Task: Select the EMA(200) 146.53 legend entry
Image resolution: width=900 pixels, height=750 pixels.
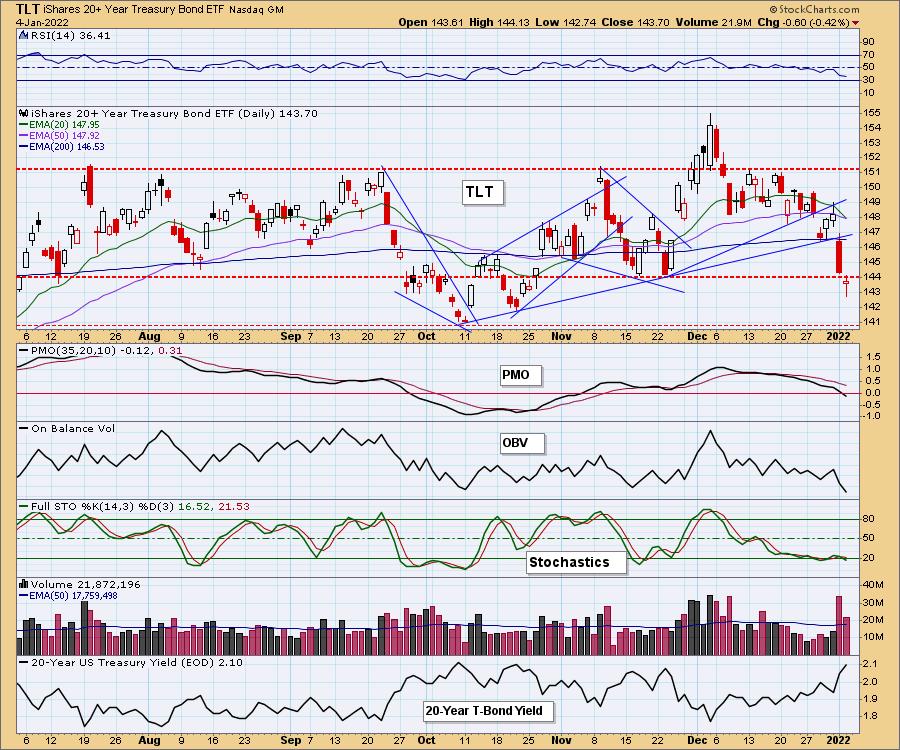Action: point(61,146)
